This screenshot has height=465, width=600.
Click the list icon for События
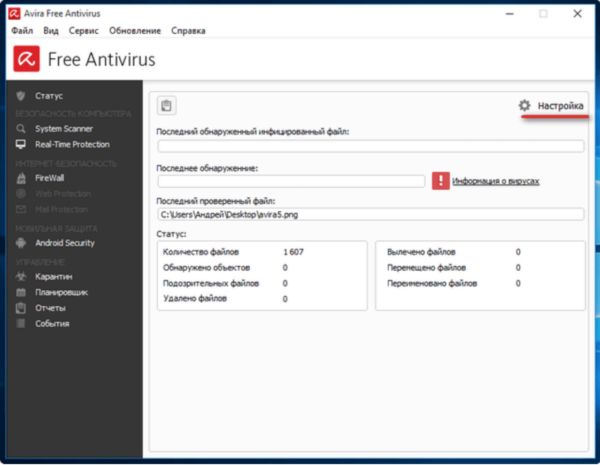(x=21, y=324)
